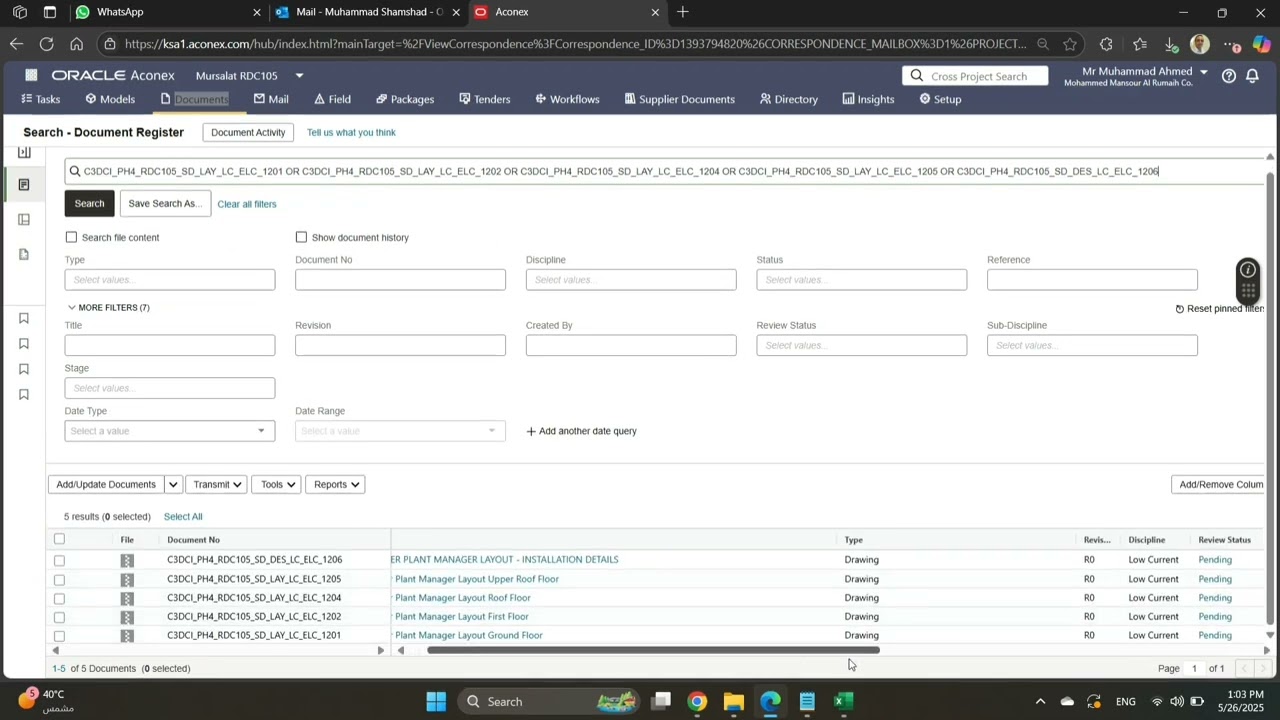Click file icon for ELC_1206 row
Viewport: 1280px width, 720px height.
tap(127, 560)
